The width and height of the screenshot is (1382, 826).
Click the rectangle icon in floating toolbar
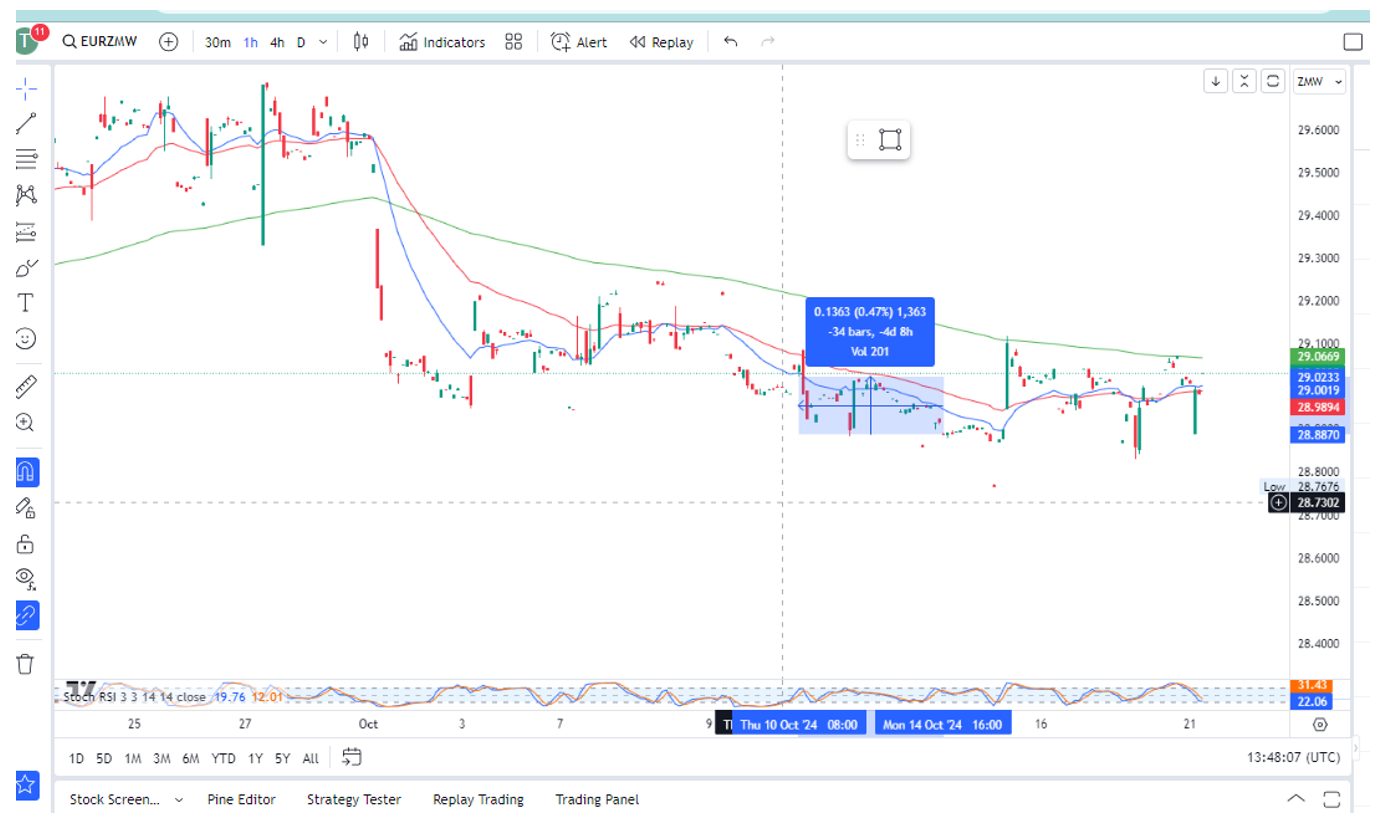(x=890, y=140)
